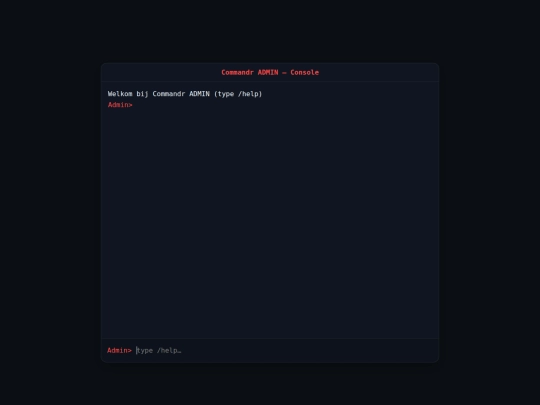Select the red 'Admin>' prompt in the output area
This screenshot has width=540, height=405.
(x=120, y=105)
